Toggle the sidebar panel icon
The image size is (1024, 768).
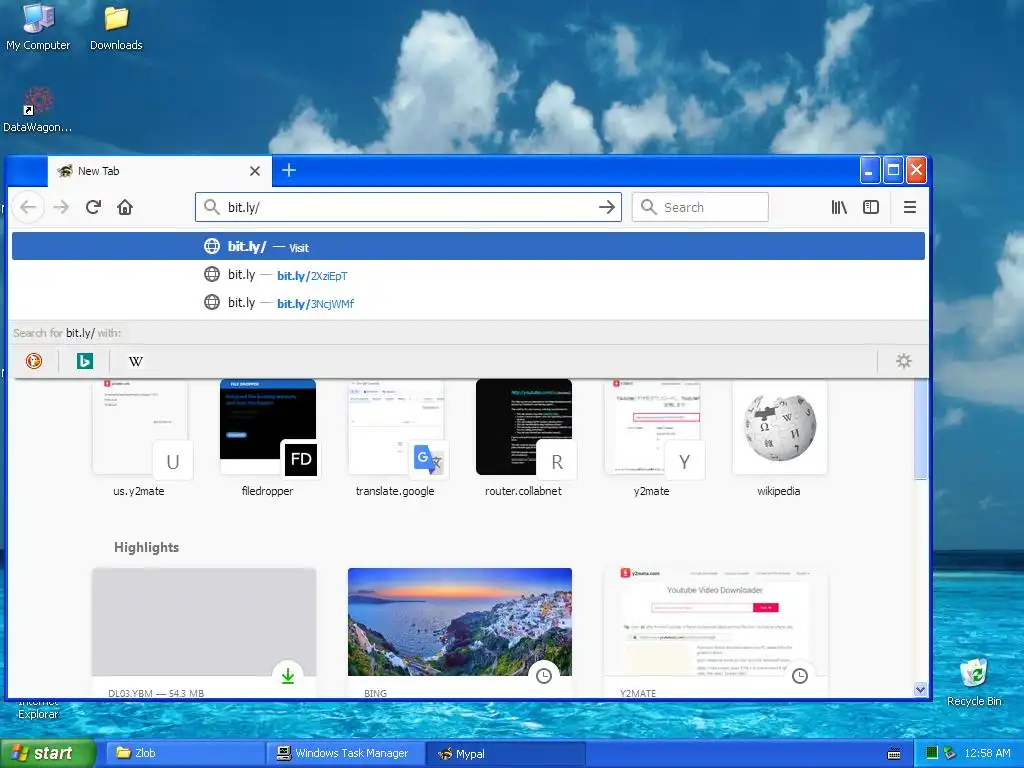coord(871,207)
